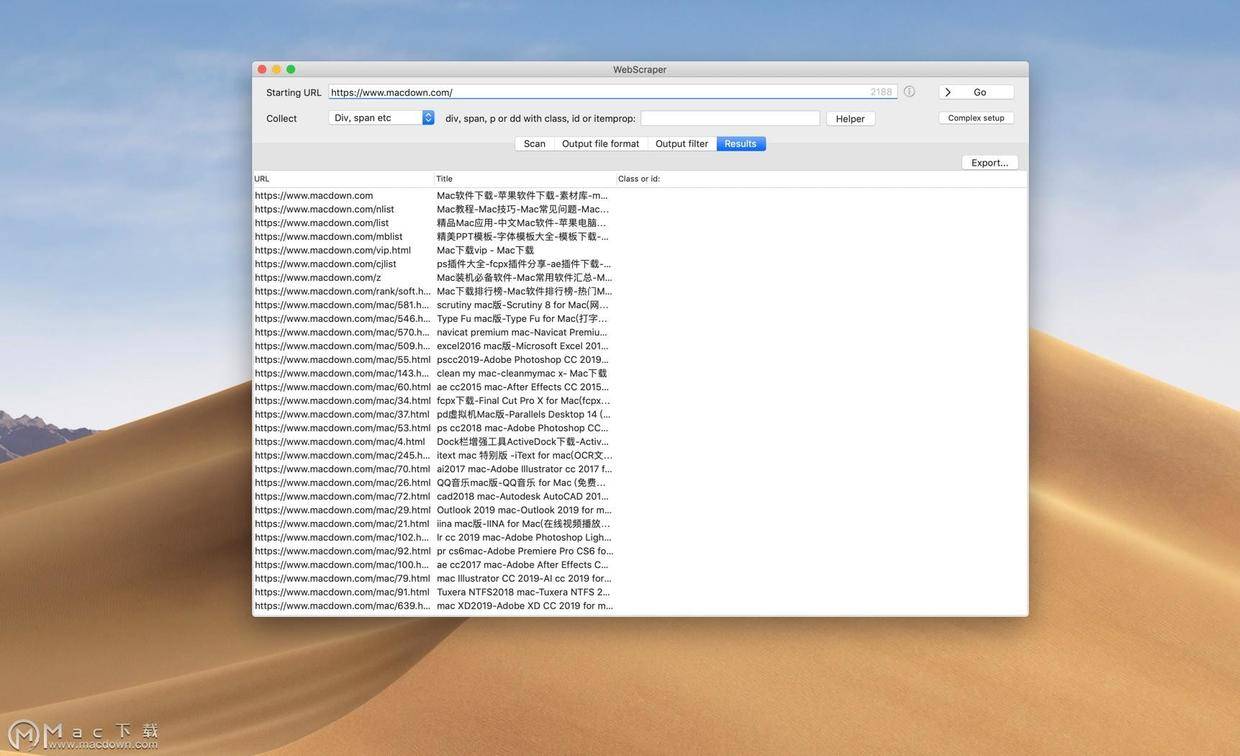The image size is (1240, 756).
Task: Click the Title column header
Action: click(x=525, y=179)
